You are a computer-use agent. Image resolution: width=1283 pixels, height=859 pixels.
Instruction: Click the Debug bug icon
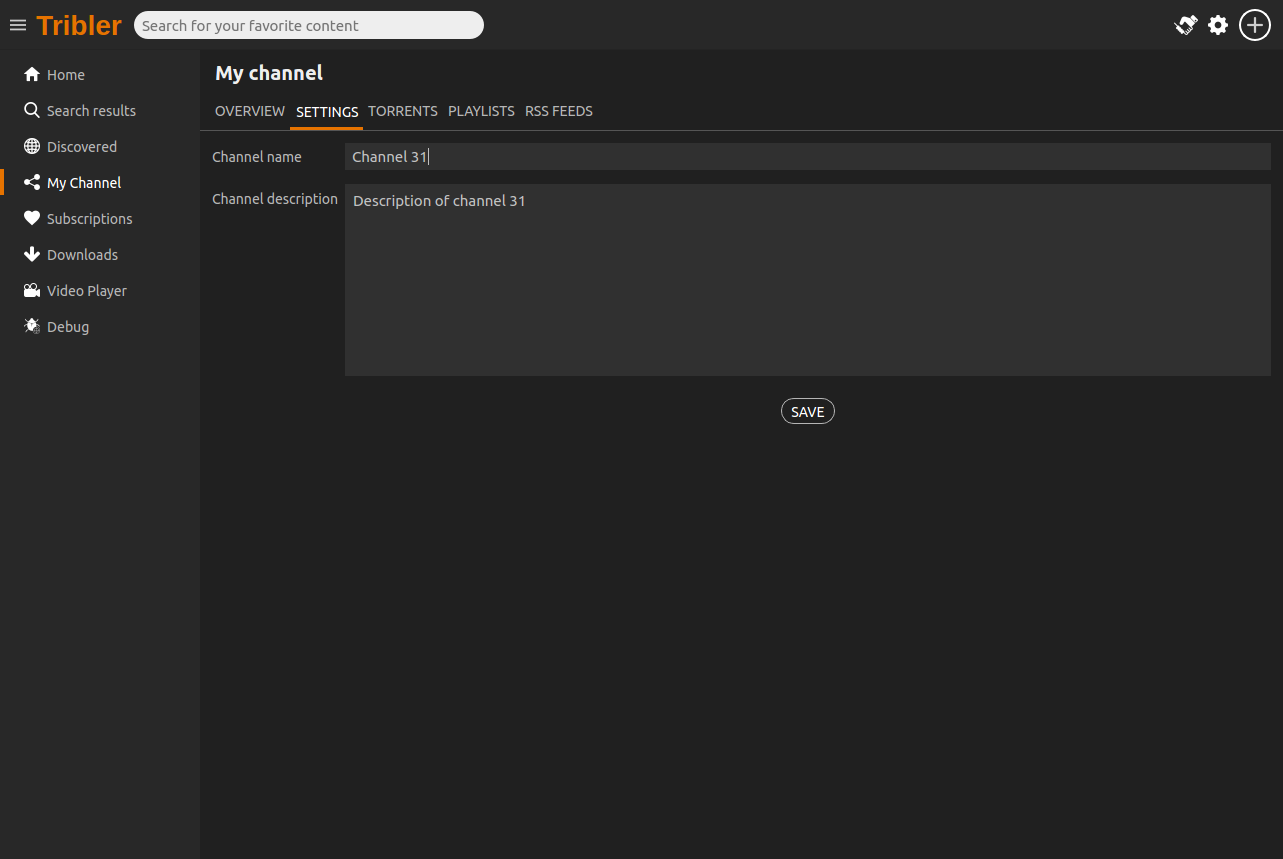click(32, 327)
